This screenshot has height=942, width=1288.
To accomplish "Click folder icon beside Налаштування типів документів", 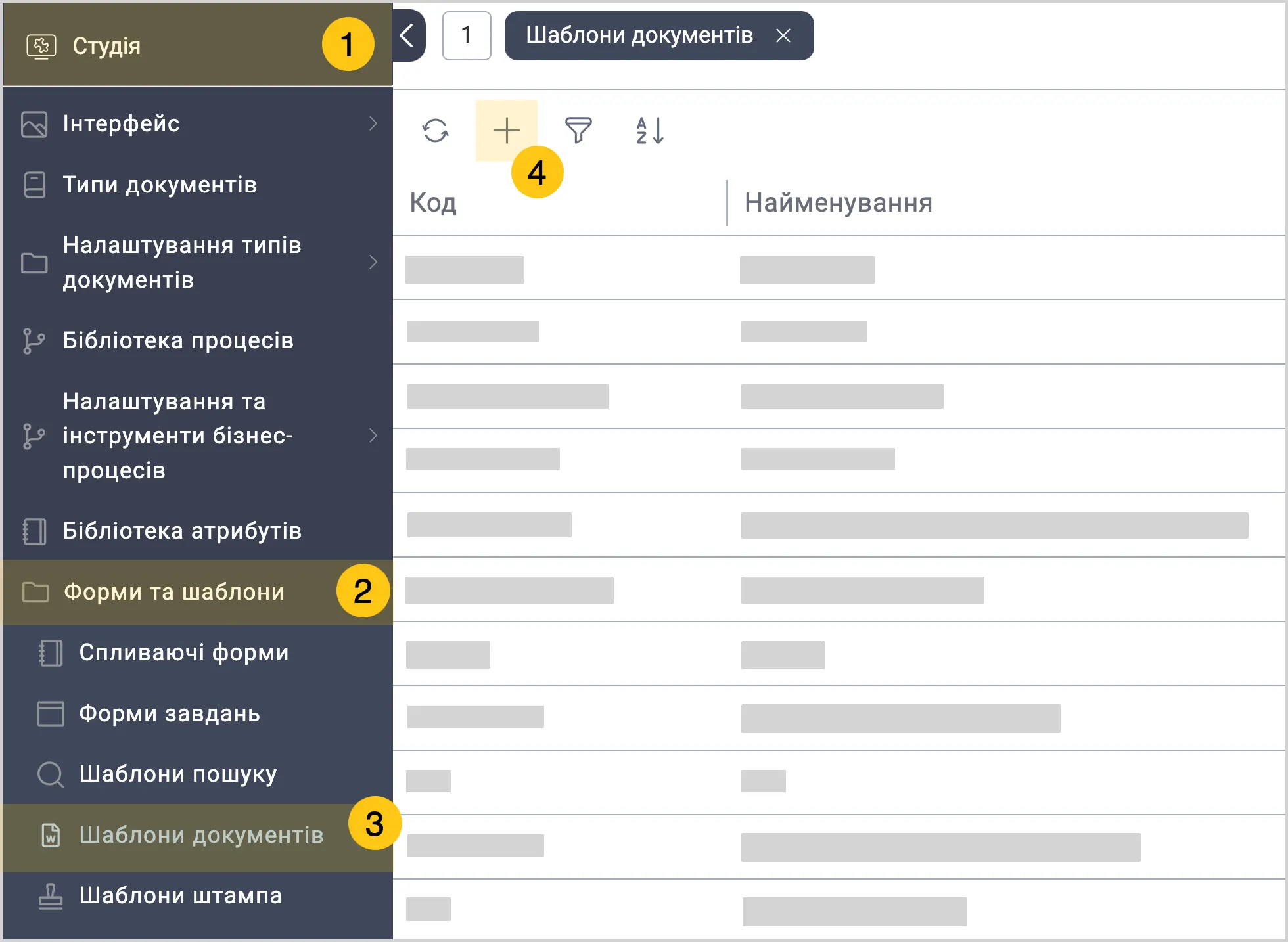I will coord(34,263).
